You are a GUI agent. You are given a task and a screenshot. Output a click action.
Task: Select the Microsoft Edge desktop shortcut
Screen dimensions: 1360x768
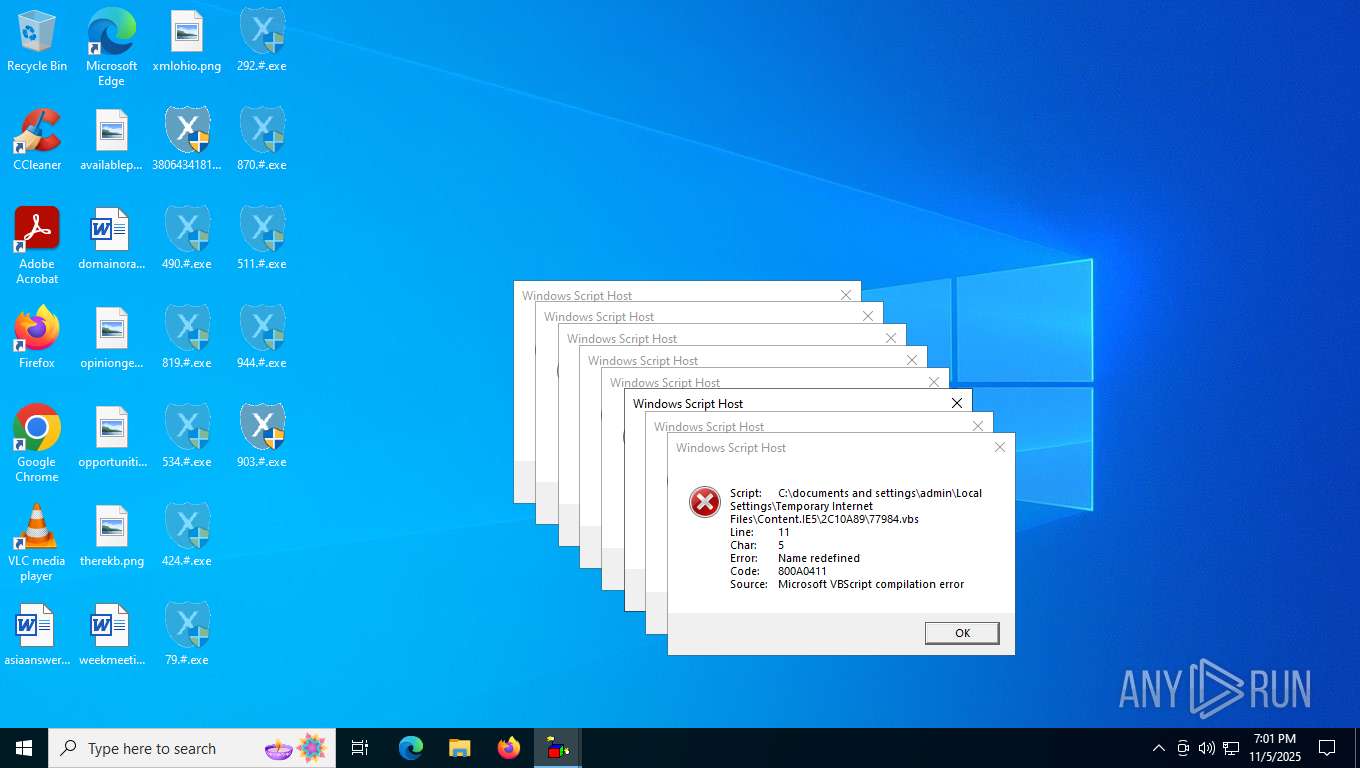point(111,48)
